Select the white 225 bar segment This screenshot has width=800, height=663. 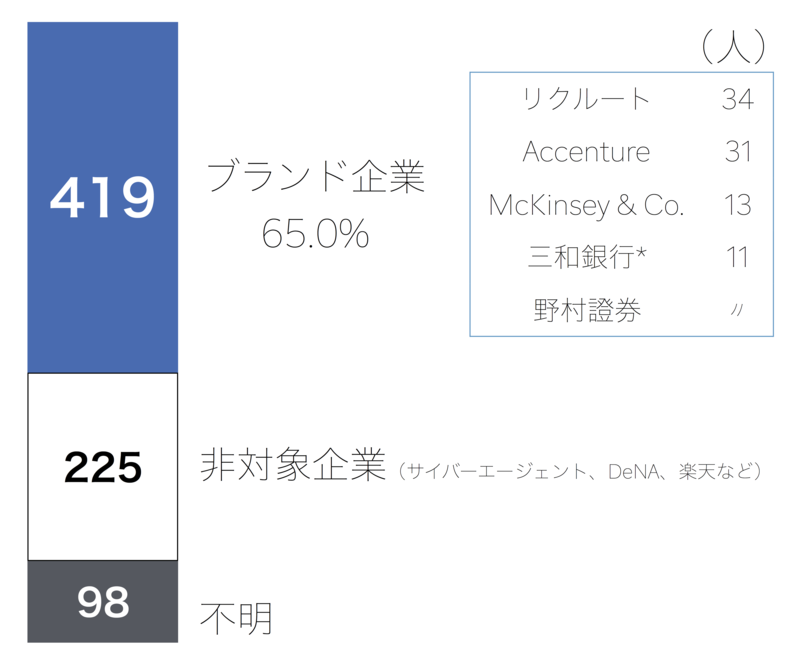coord(103,466)
